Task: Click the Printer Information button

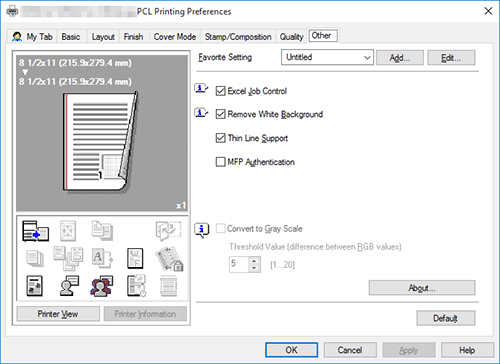Action: [x=145, y=314]
